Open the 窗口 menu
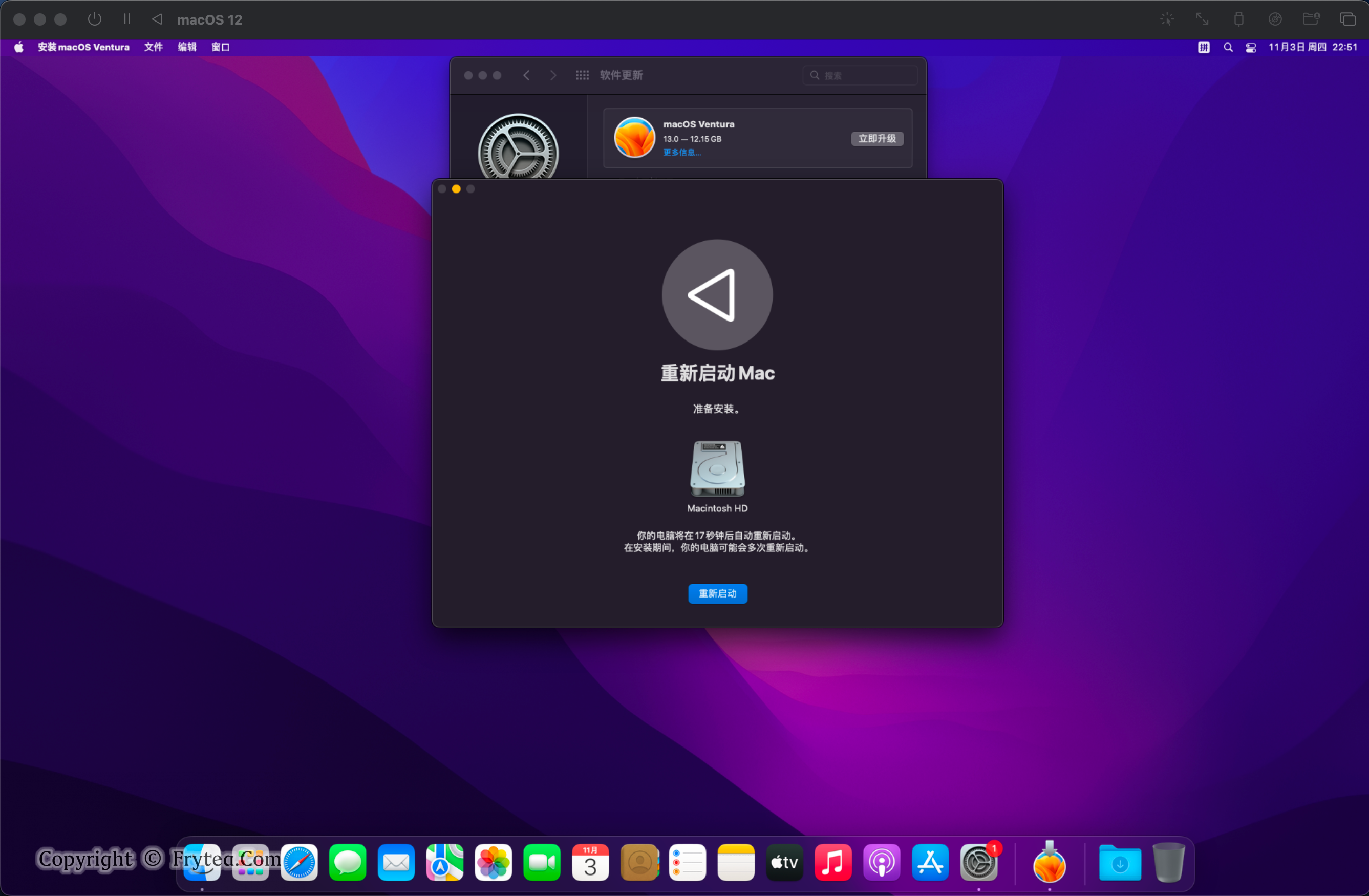The width and height of the screenshot is (1369, 896). point(220,47)
